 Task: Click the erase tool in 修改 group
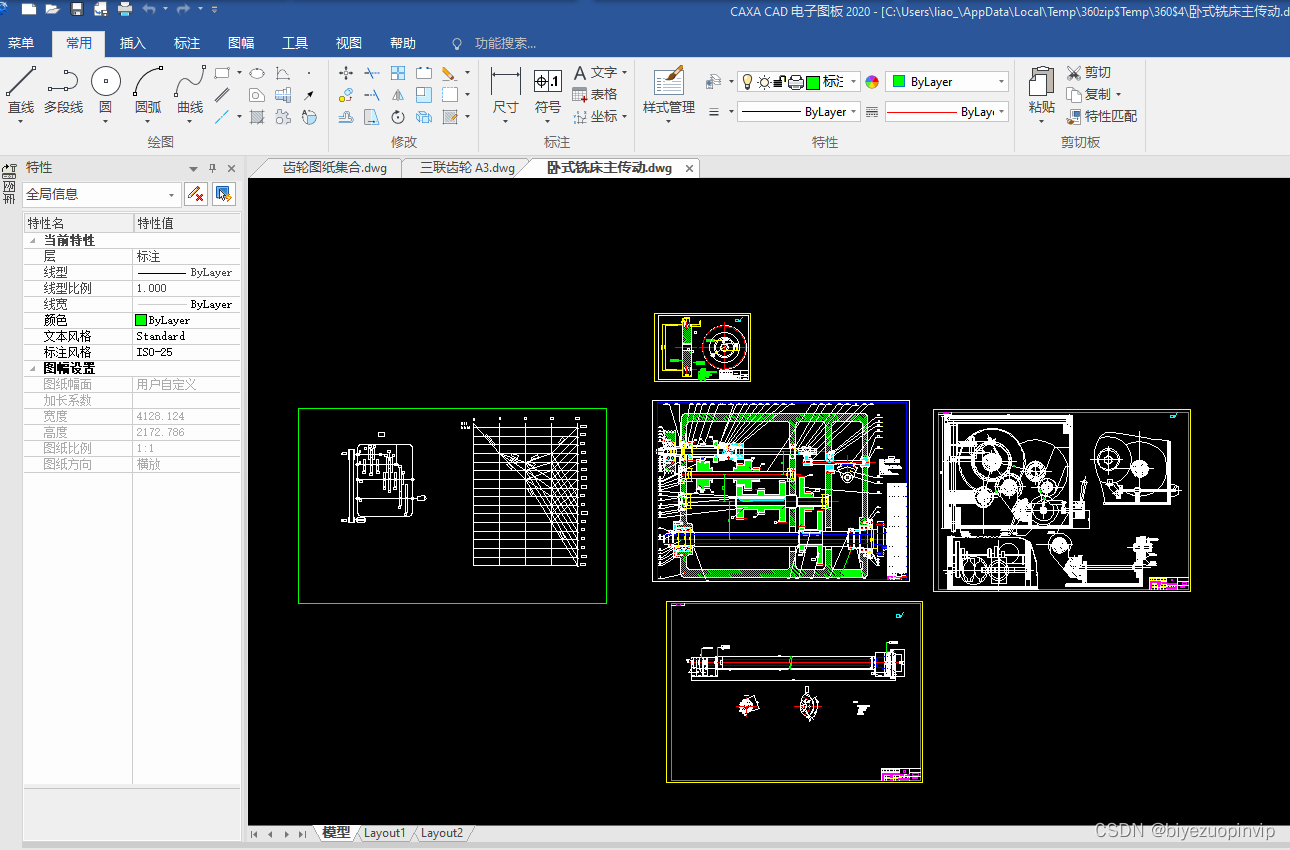[449, 73]
